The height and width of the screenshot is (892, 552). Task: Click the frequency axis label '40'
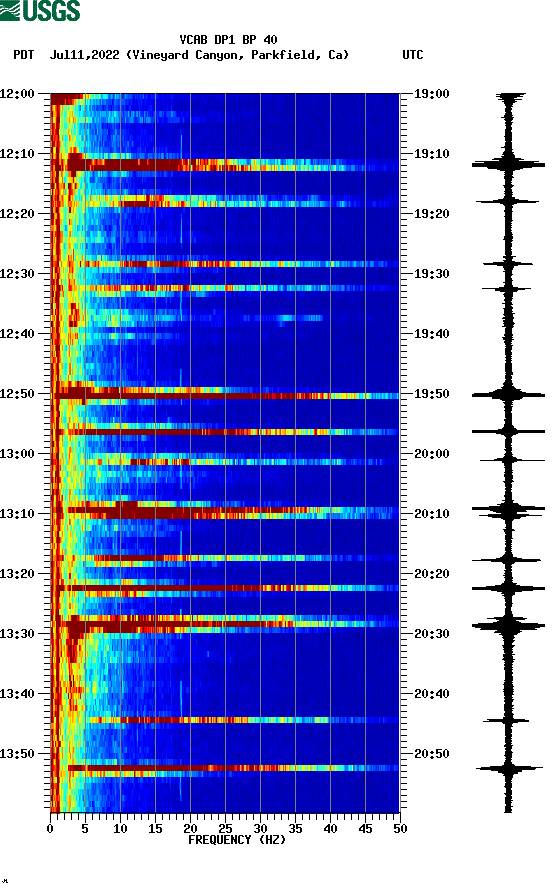pos(330,829)
